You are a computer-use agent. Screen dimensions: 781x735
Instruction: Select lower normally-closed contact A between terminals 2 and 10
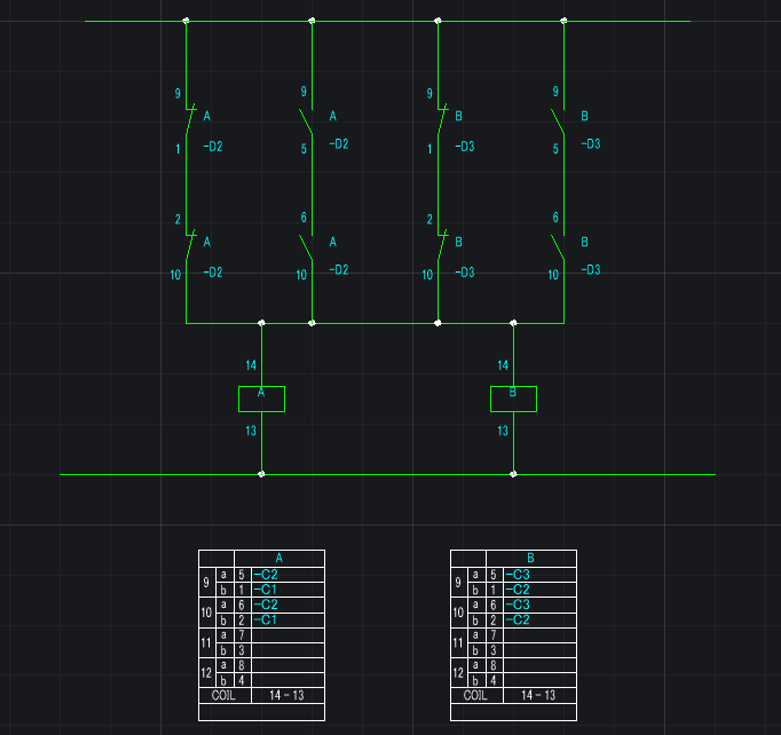click(x=190, y=246)
